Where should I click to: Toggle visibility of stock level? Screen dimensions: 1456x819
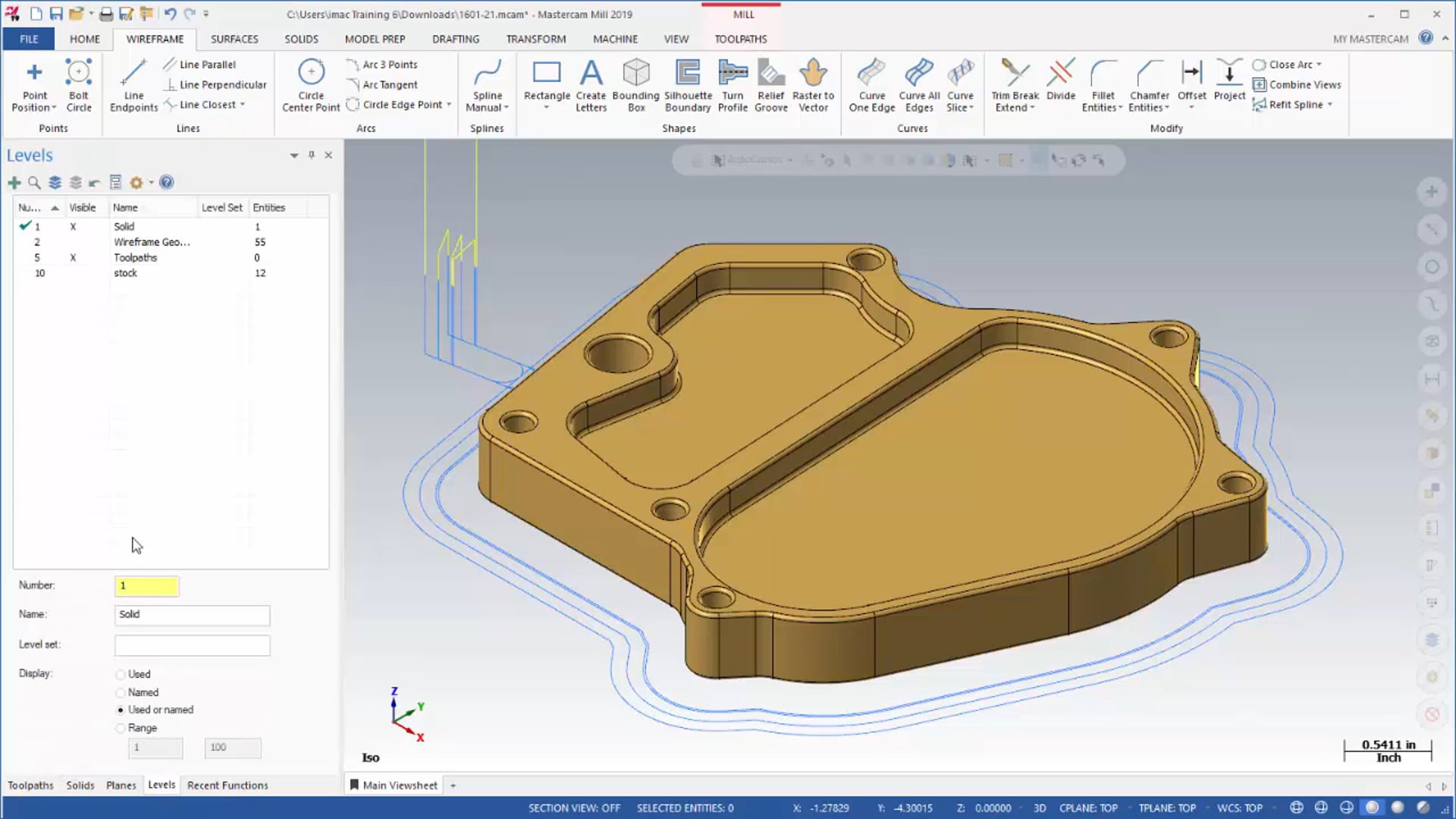(x=73, y=273)
